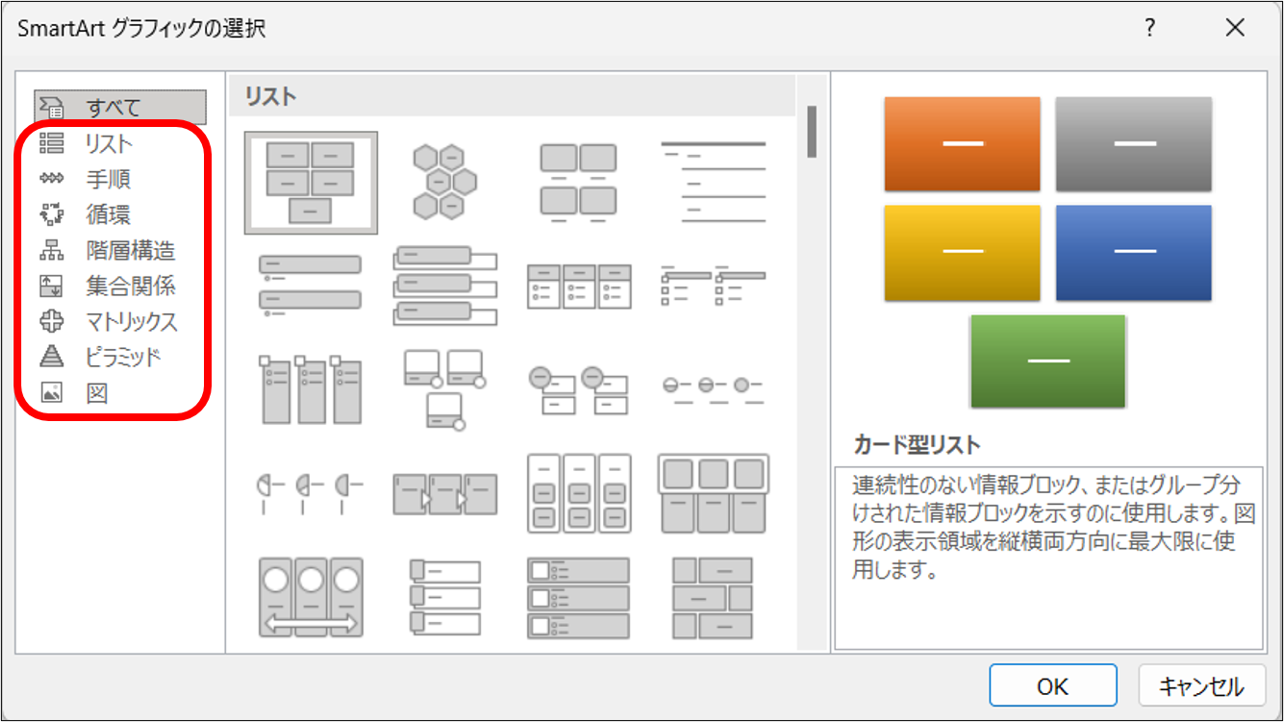Choose the two rounded bars bullet list layout
This screenshot has width=1284, height=722.
point(311,285)
